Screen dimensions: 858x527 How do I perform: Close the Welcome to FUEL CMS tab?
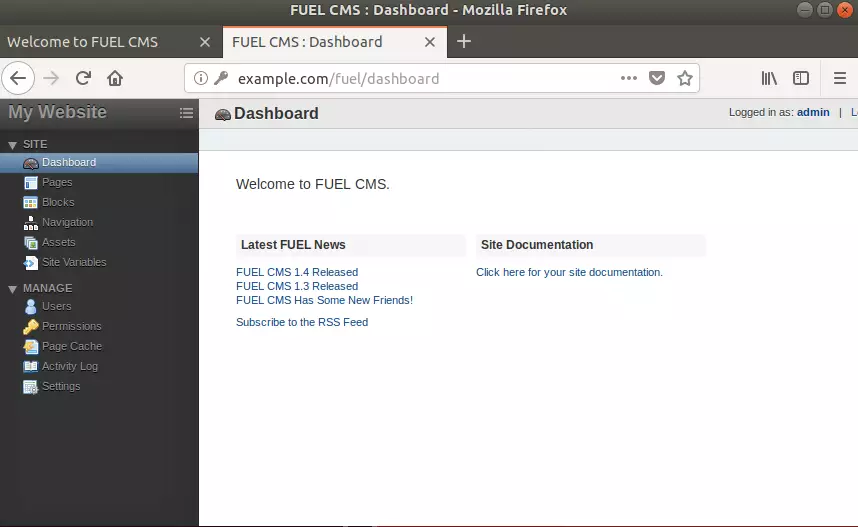click(205, 42)
